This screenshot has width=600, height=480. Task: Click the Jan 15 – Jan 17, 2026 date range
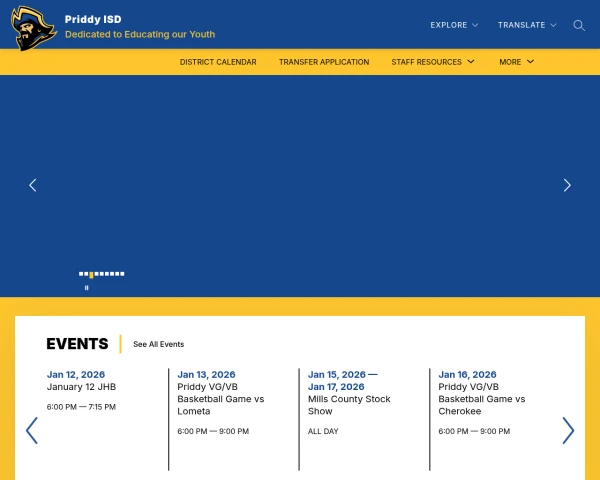[x=343, y=380]
